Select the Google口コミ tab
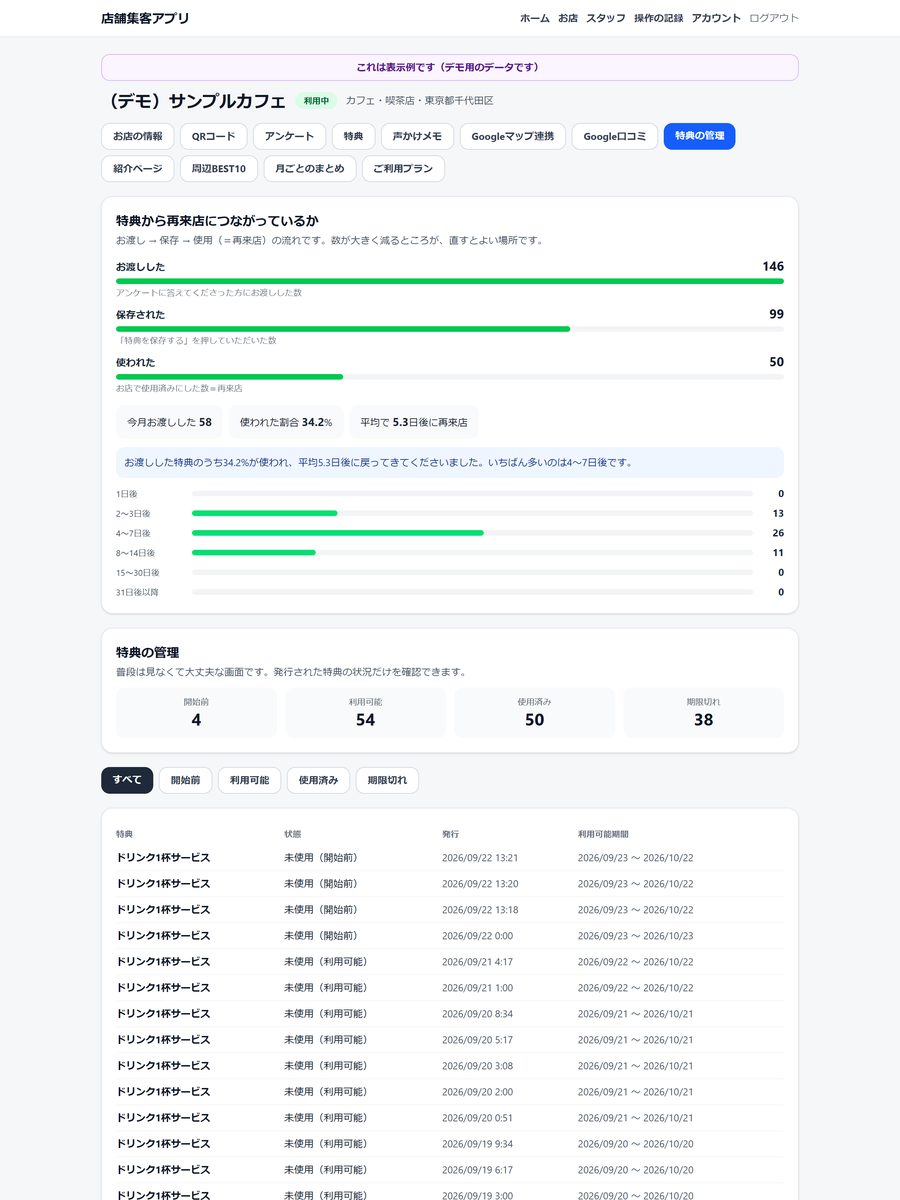This screenshot has height=1200, width=900. click(615, 136)
